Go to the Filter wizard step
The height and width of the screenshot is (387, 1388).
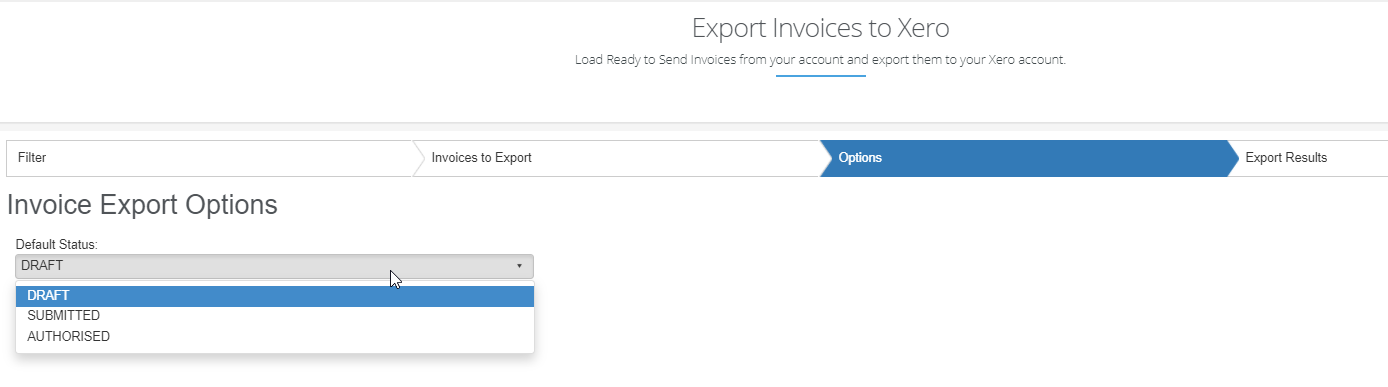210,158
